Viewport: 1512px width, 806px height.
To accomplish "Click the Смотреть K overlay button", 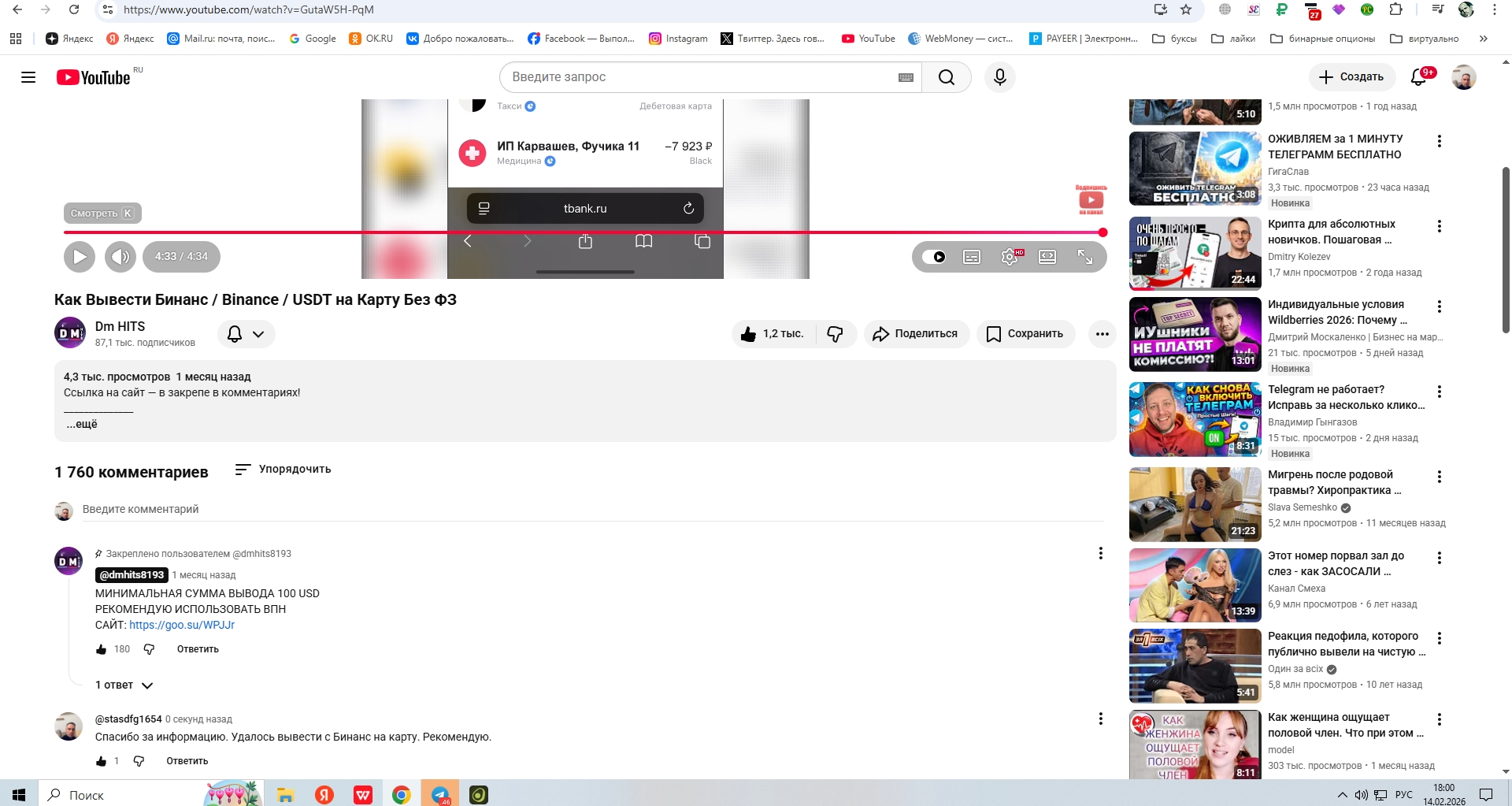I will [102, 214].
